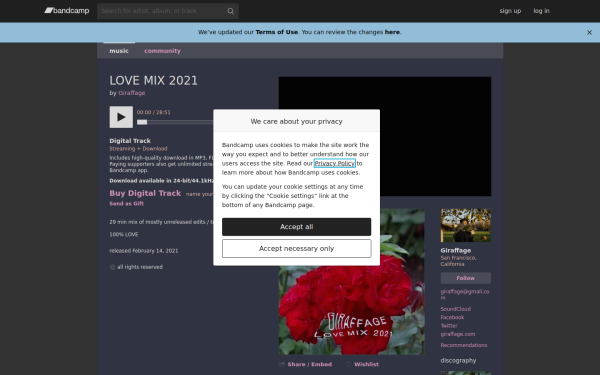Open the Twitter link
600x375 pixels.
pyautogui.click(x=449, y=326)
